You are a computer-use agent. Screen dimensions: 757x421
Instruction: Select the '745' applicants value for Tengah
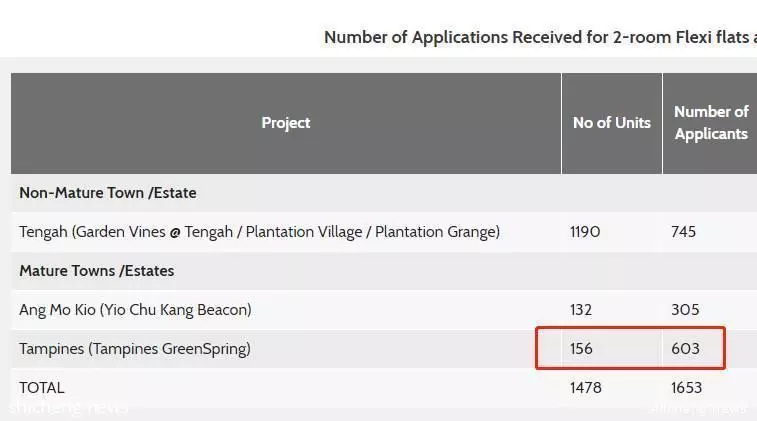click(x=683, y=232)
